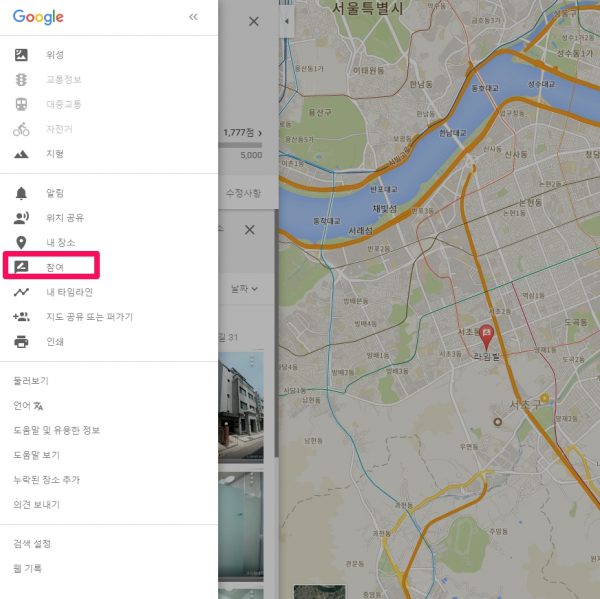The image size is (600, 599).
Task: Close the lower panel with X button
Action: pyautogui.click(x=249, y=230)
